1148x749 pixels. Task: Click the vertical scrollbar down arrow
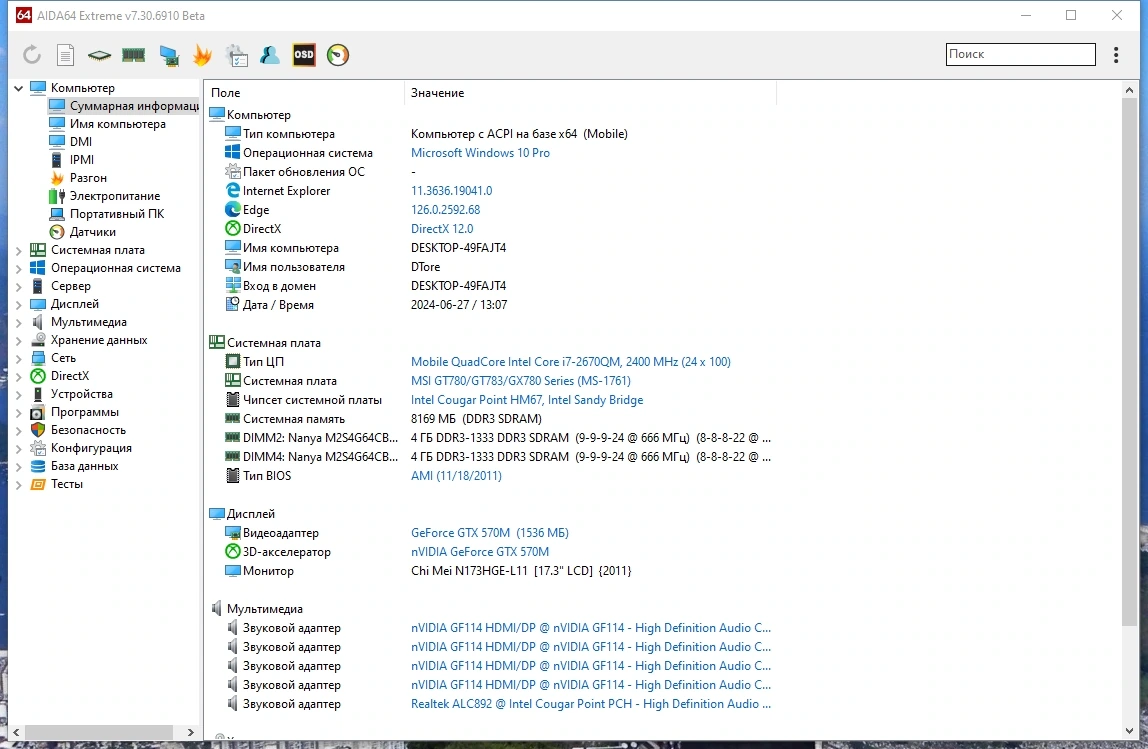point(1128,731)
